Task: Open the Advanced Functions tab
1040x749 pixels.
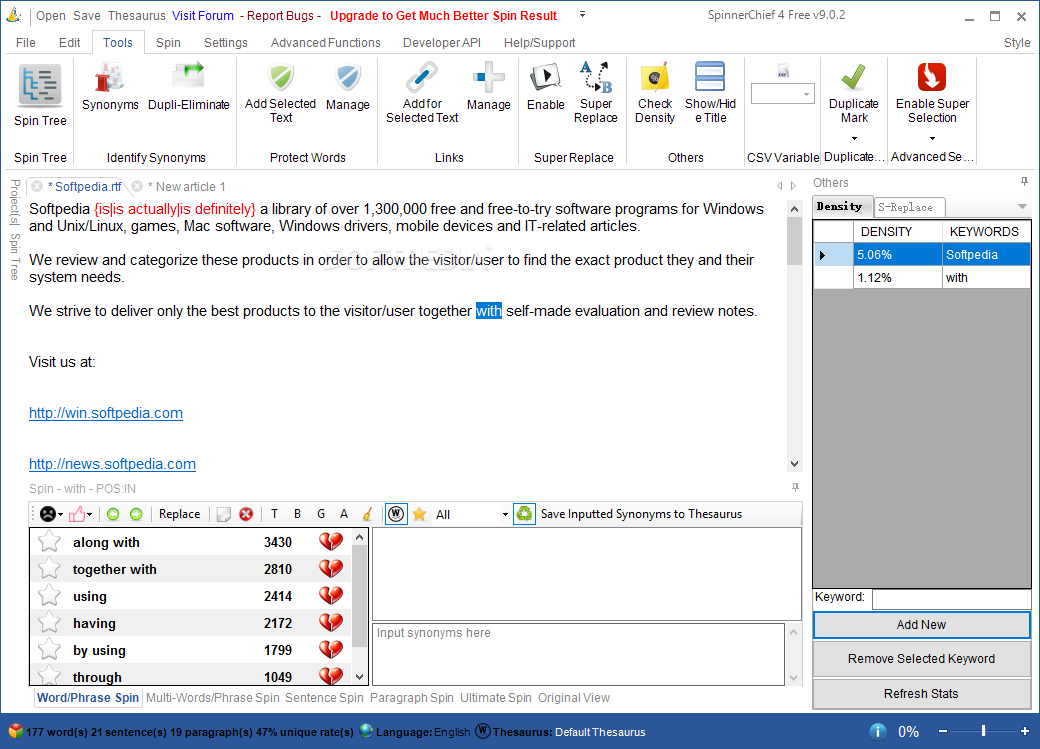Action: click(326, 42)
